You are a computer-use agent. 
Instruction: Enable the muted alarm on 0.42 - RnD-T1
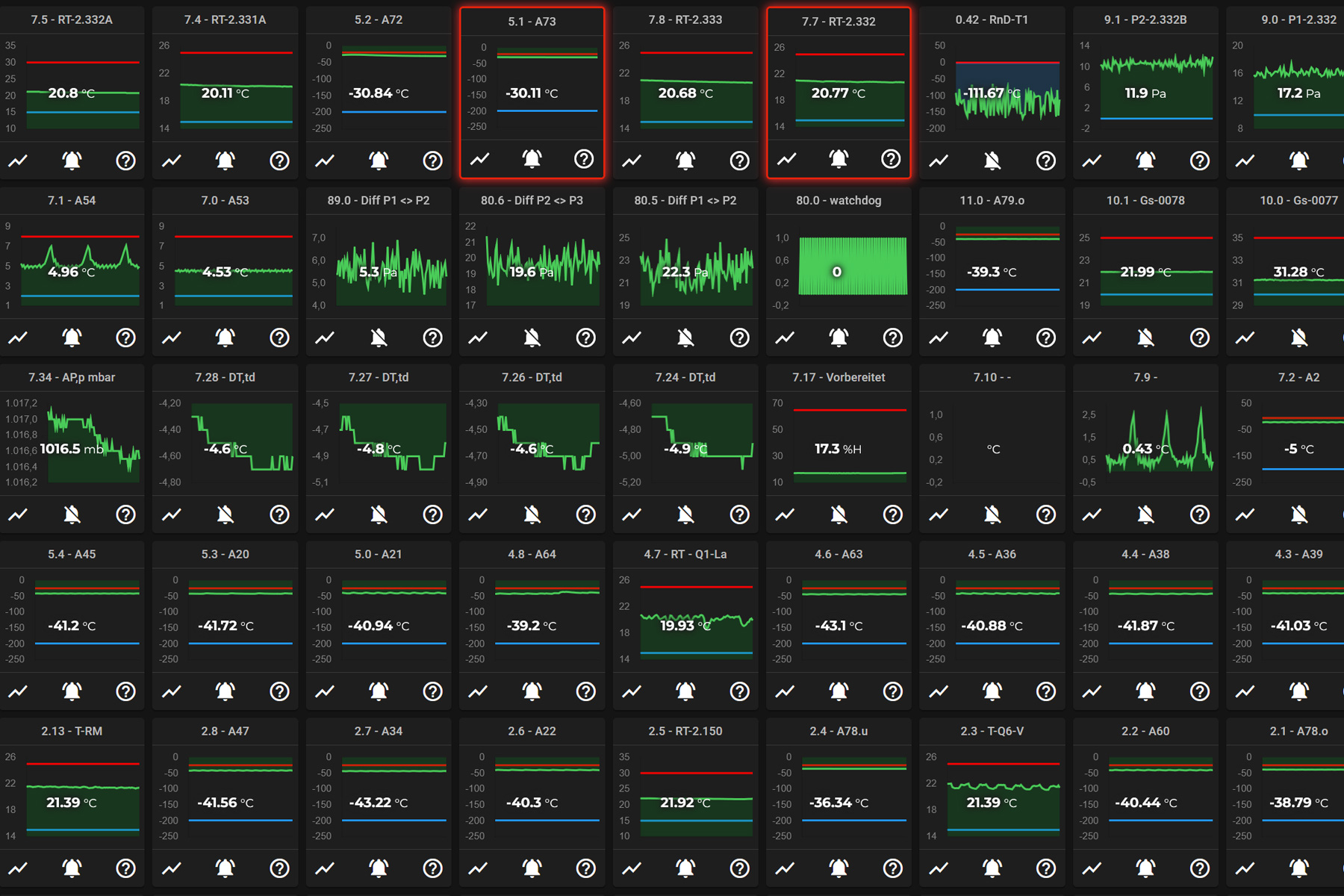pyautogui.click(x=992, y=161)
